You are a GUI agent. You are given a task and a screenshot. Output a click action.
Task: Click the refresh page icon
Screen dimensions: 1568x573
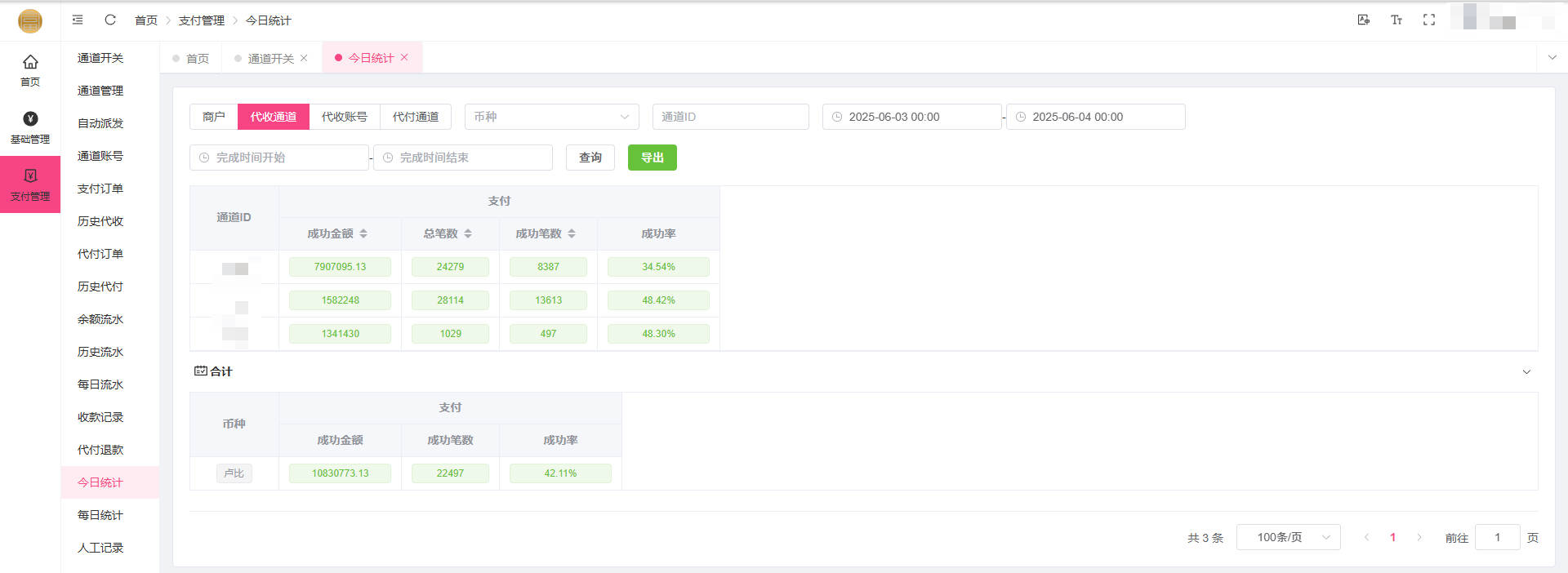(x=110, y=20)
